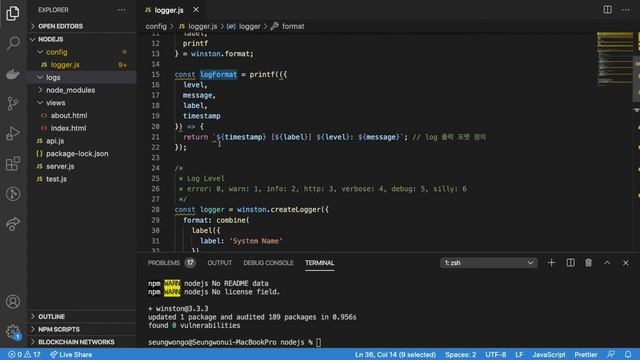
Task: Open index.html in the file tree
Action: [x=82, y=128]
